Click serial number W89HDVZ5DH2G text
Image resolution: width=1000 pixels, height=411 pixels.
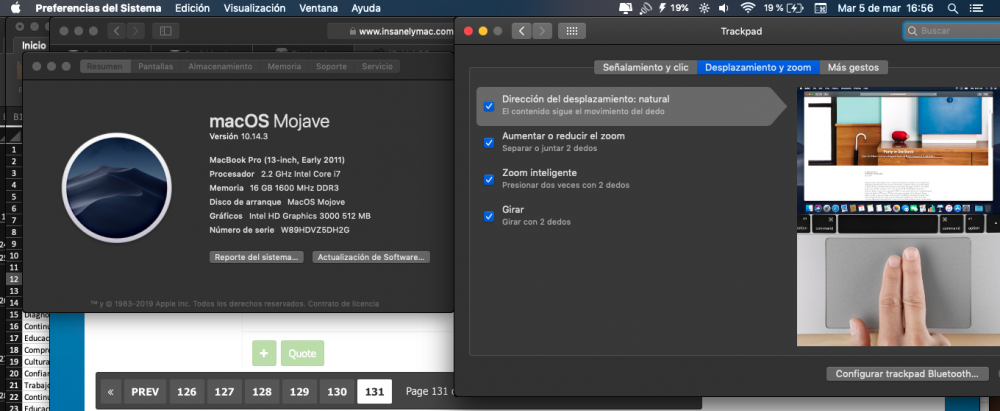point(315,230)
